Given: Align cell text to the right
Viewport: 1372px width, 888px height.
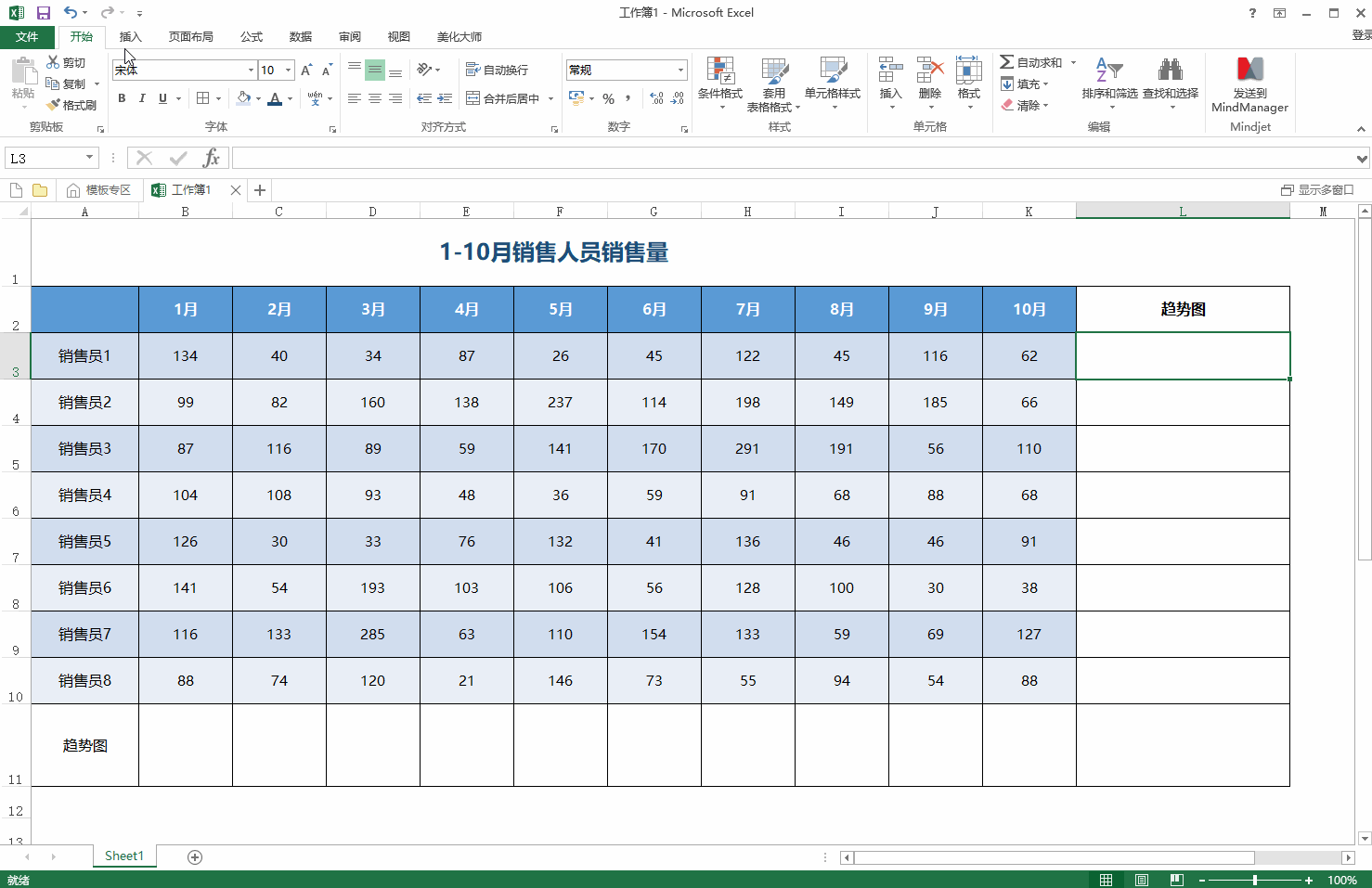Looking at the screenshot, I should tap(395, 98).
